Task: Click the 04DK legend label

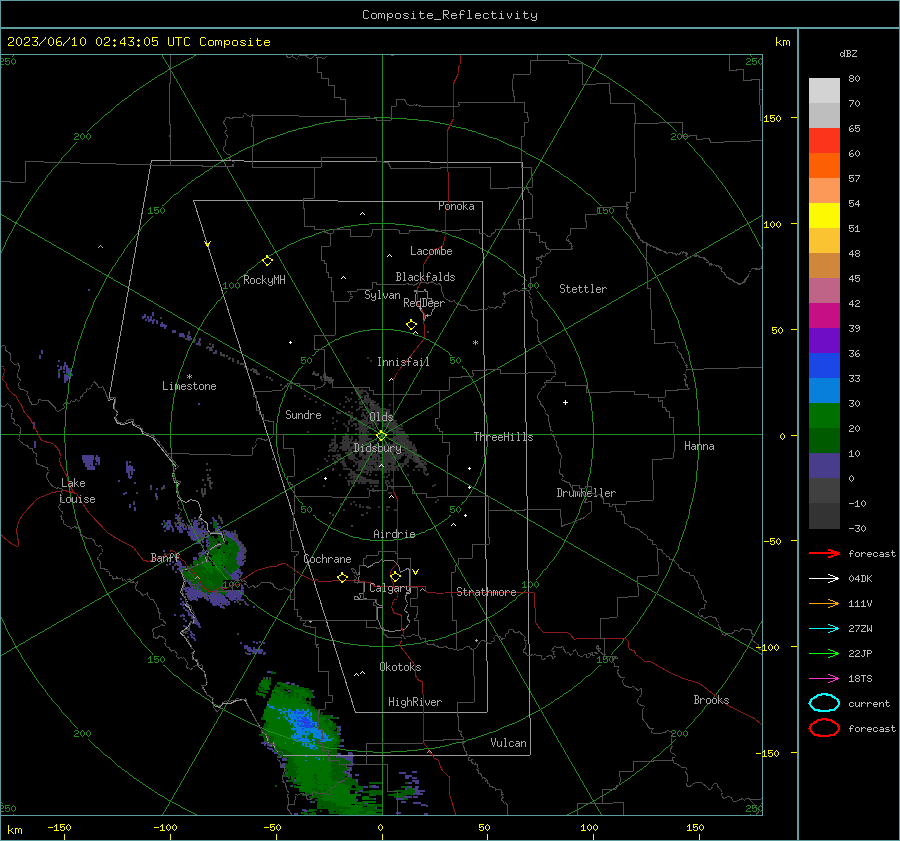Action: point(860,579)
